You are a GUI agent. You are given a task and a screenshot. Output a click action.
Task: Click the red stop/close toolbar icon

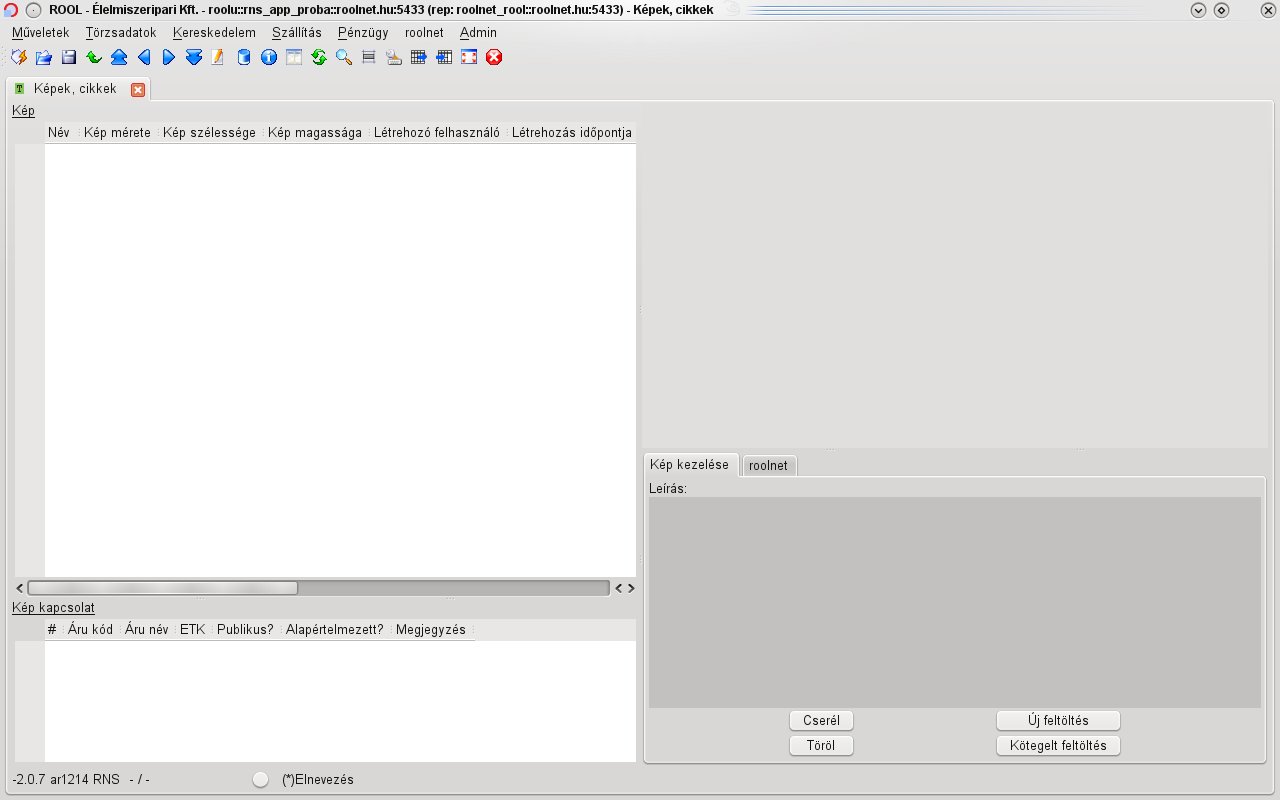494,58
